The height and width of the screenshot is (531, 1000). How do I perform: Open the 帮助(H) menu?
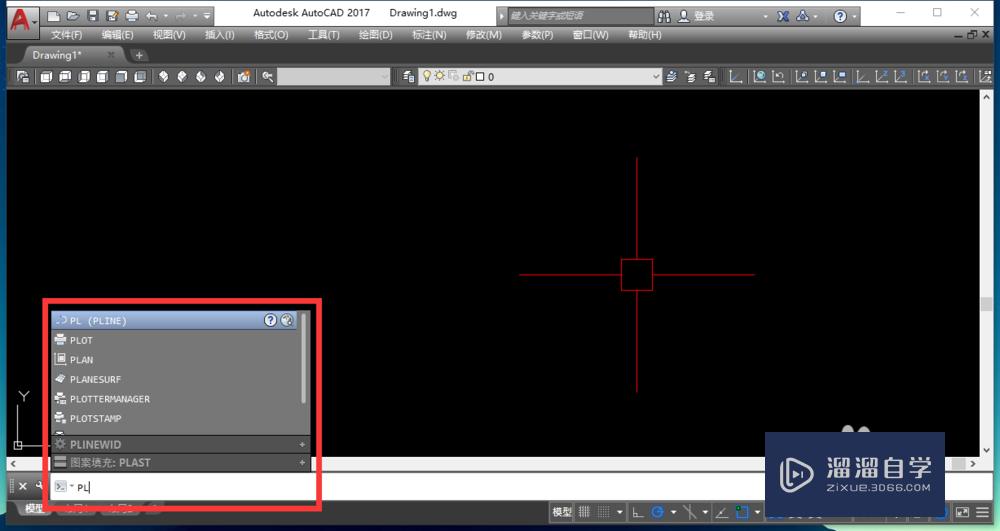(x=644, y=34)
